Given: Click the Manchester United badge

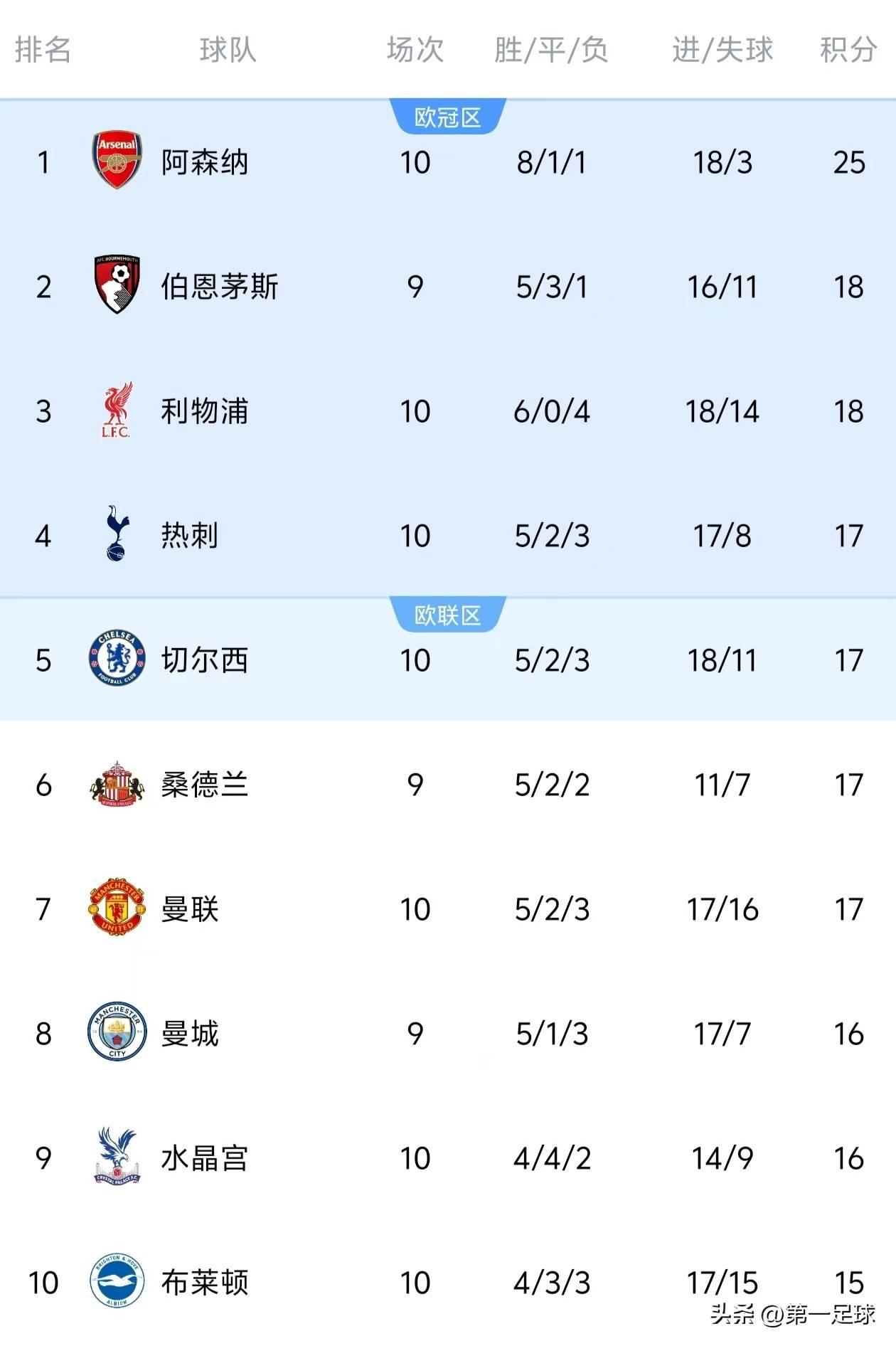Looking at the screenshot, I should tap(117, 908).
